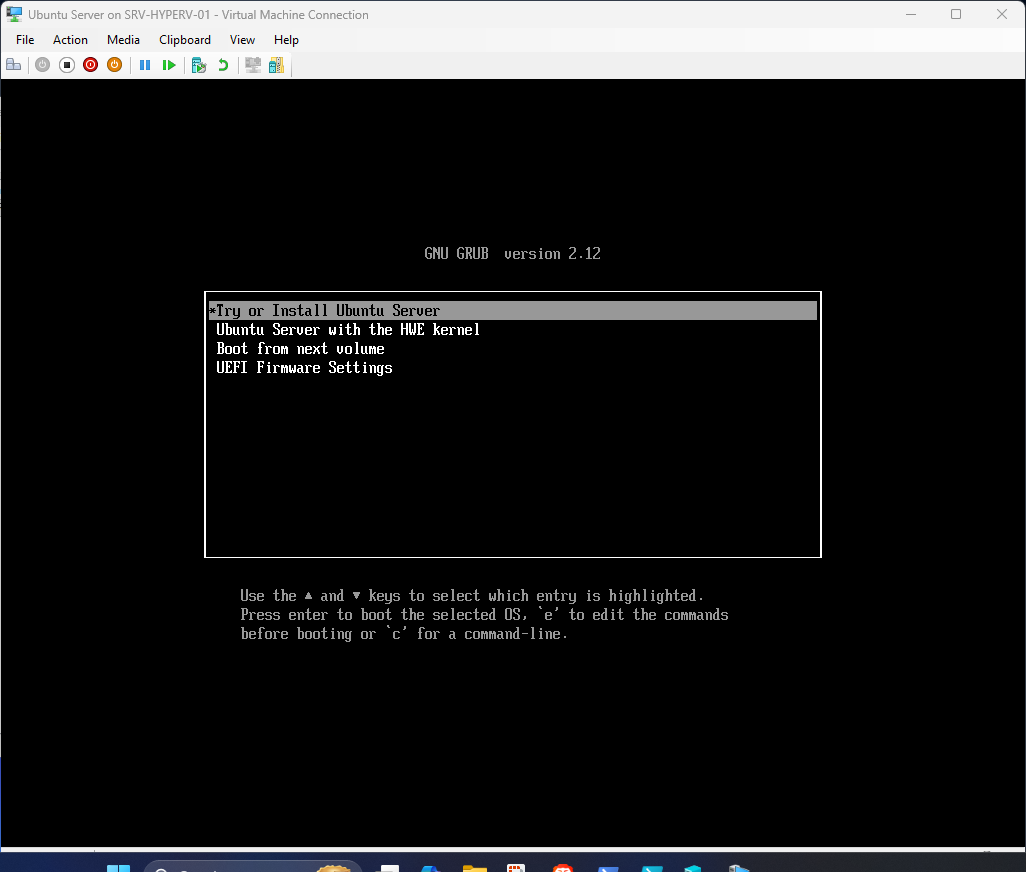
Task: Click the rightmost share toolbar icon
Action: point(276,64)
